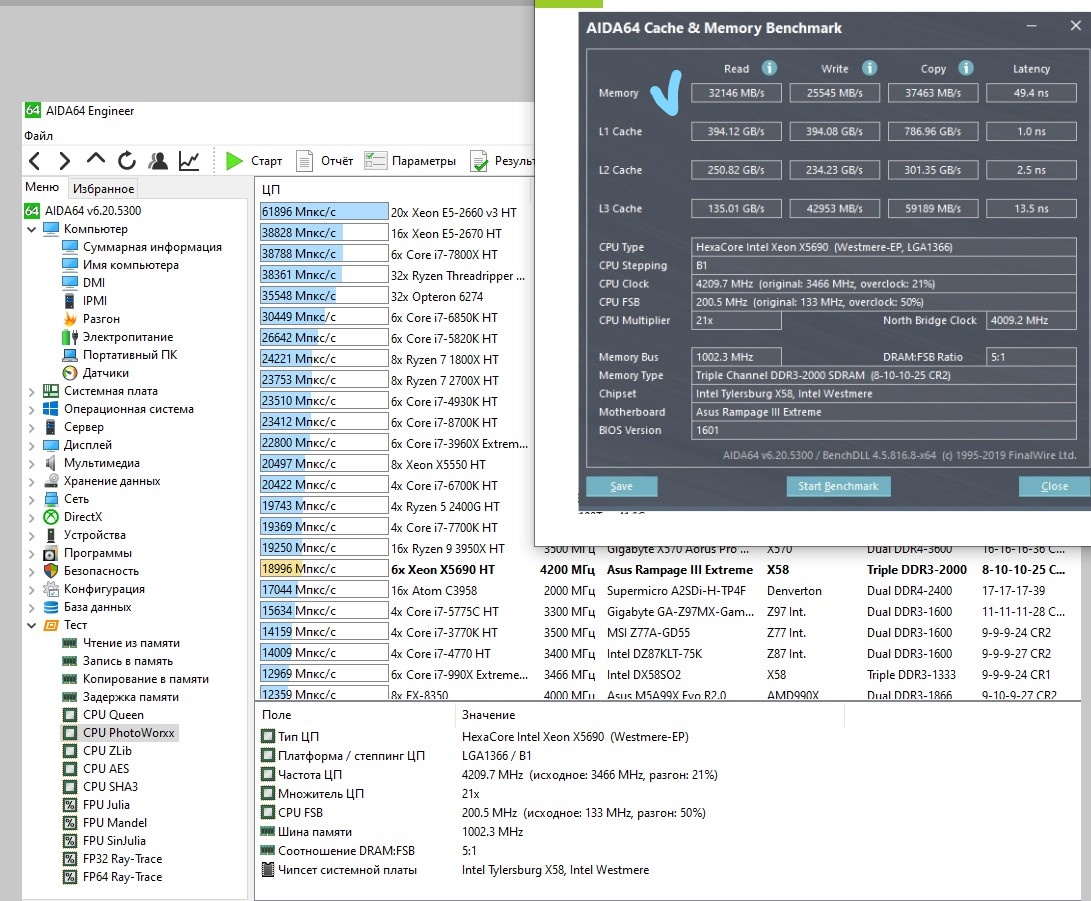Click the Forward arrow toolbar icon
1091x901 pixels.
64,161
